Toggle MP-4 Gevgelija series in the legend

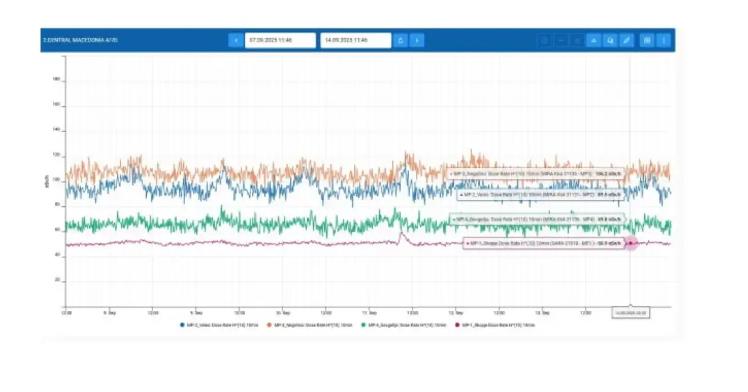point(404,325)
